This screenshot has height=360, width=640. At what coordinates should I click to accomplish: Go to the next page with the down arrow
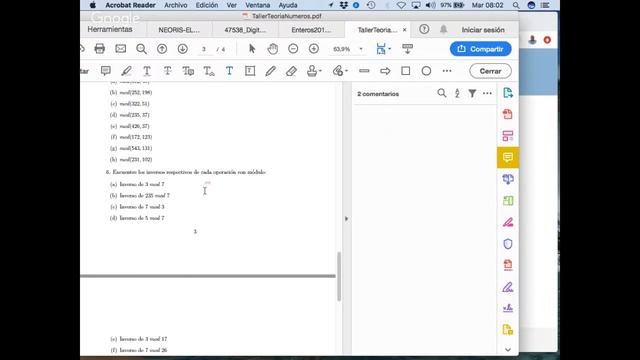coord(182,49)
